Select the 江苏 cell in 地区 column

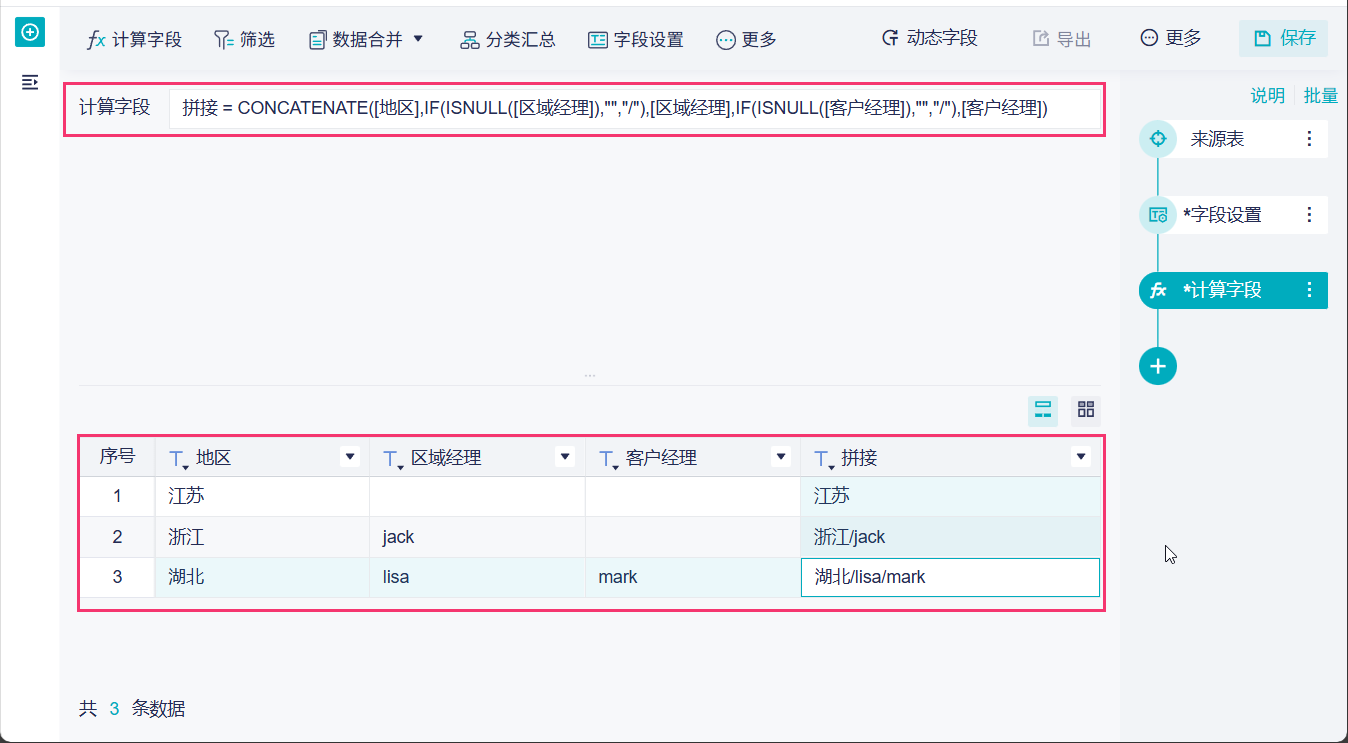(x=262, y=496)
